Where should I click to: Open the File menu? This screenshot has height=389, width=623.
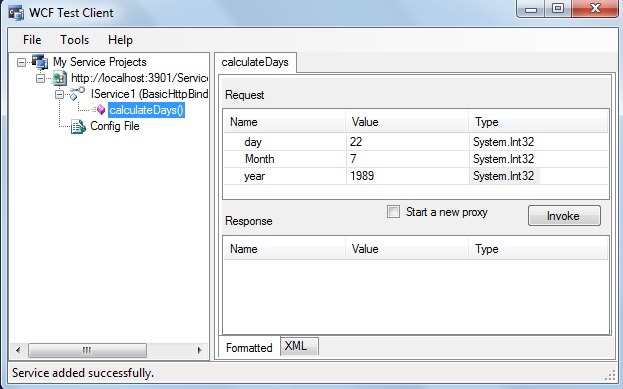(32, 40)
